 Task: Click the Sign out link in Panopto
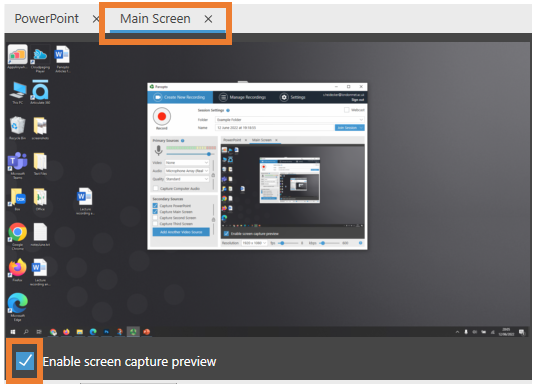coord(358,100)
